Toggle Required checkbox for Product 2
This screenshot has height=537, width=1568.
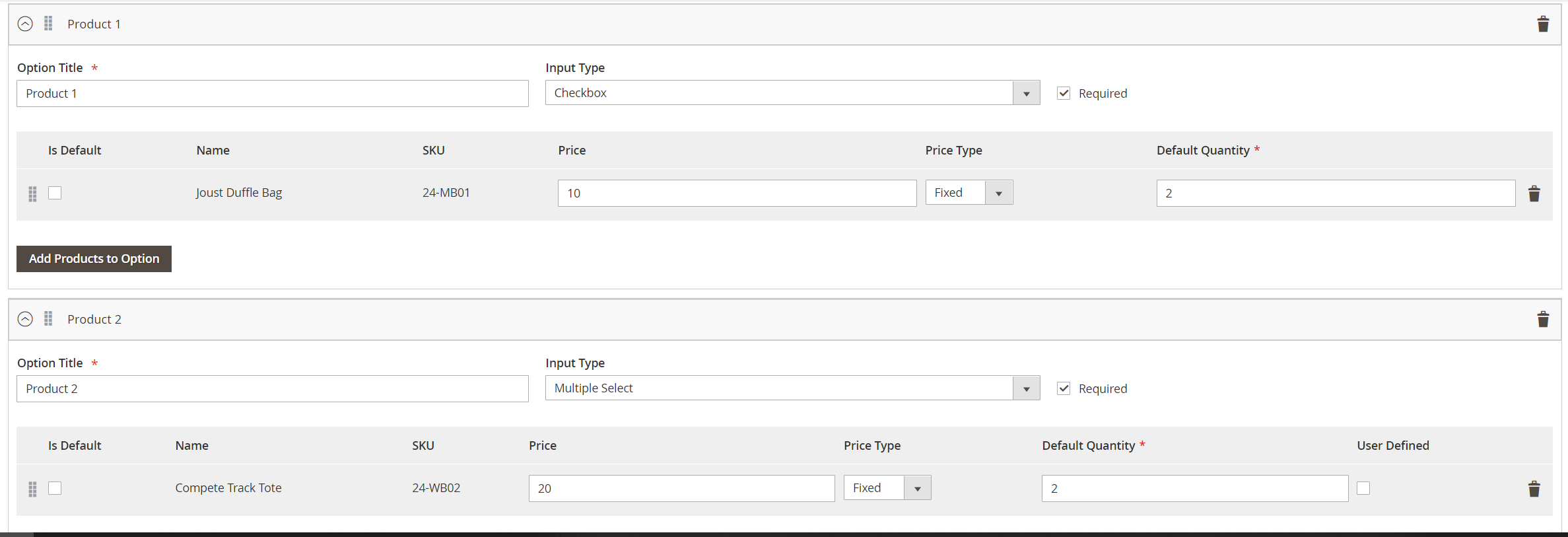point(1064,388)
